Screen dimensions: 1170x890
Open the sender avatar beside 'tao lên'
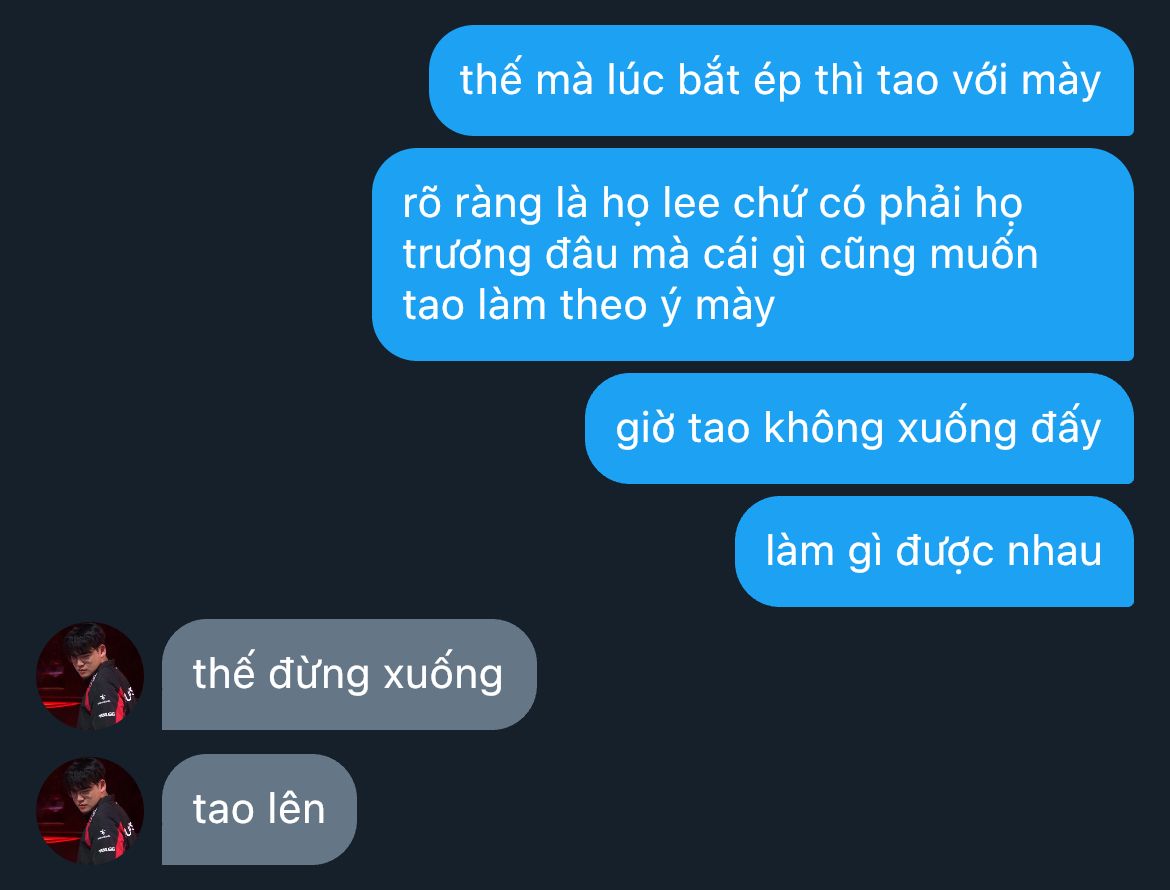click(90, 810)
